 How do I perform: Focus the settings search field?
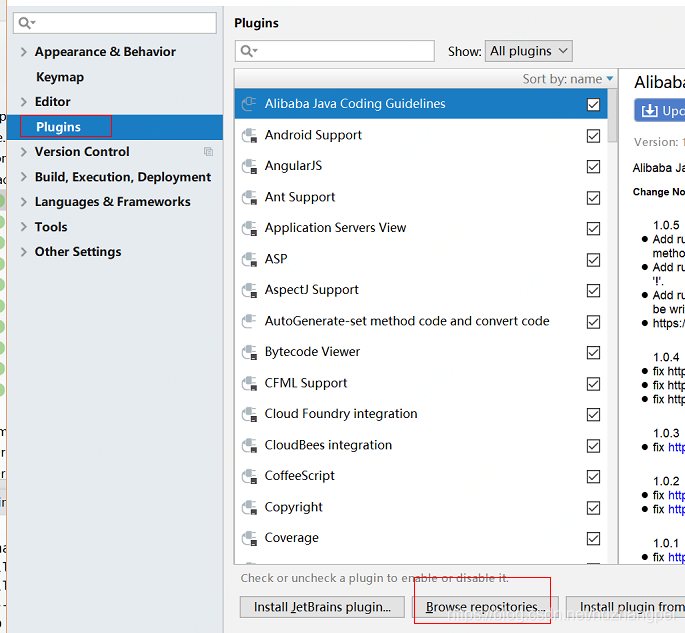115,23
